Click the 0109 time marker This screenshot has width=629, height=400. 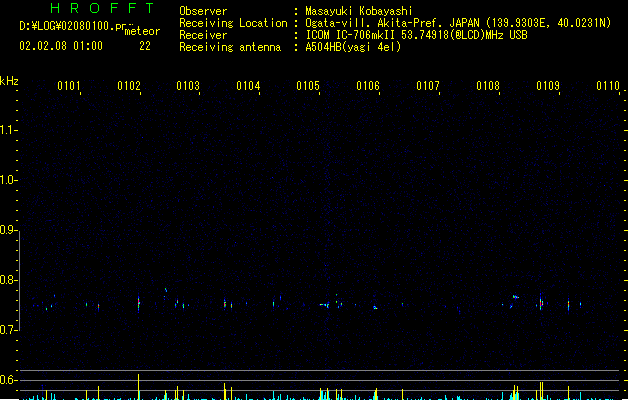(548, 85)
